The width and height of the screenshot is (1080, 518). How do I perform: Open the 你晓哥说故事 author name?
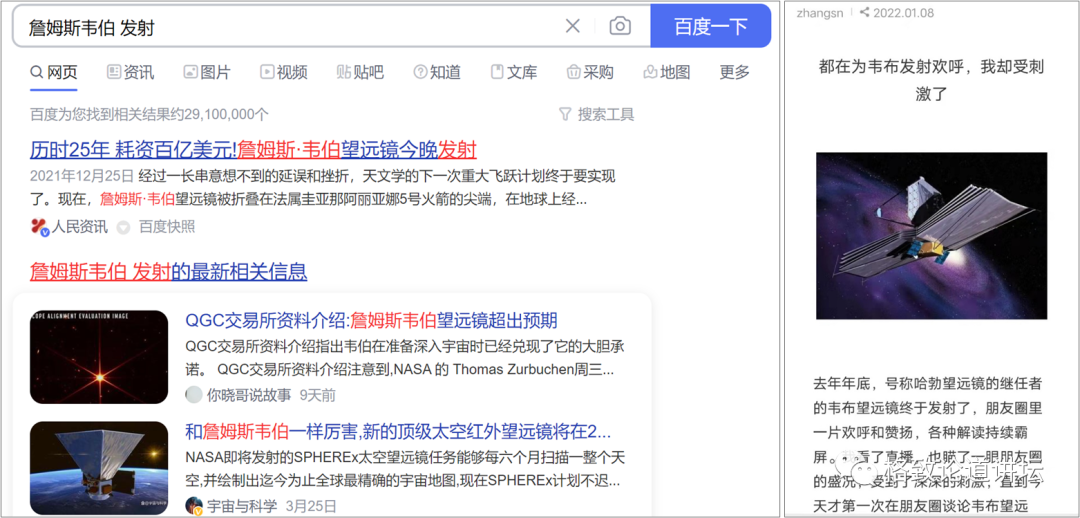(x=248, y=395)
